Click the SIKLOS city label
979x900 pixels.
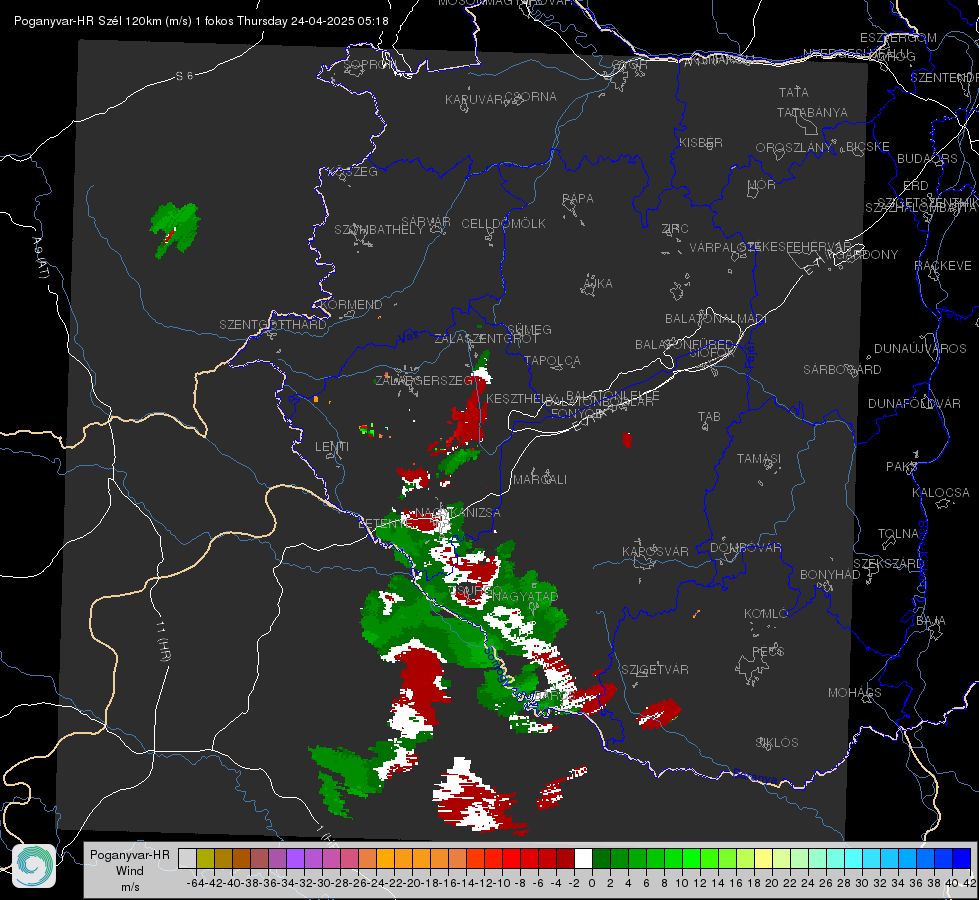777,743
